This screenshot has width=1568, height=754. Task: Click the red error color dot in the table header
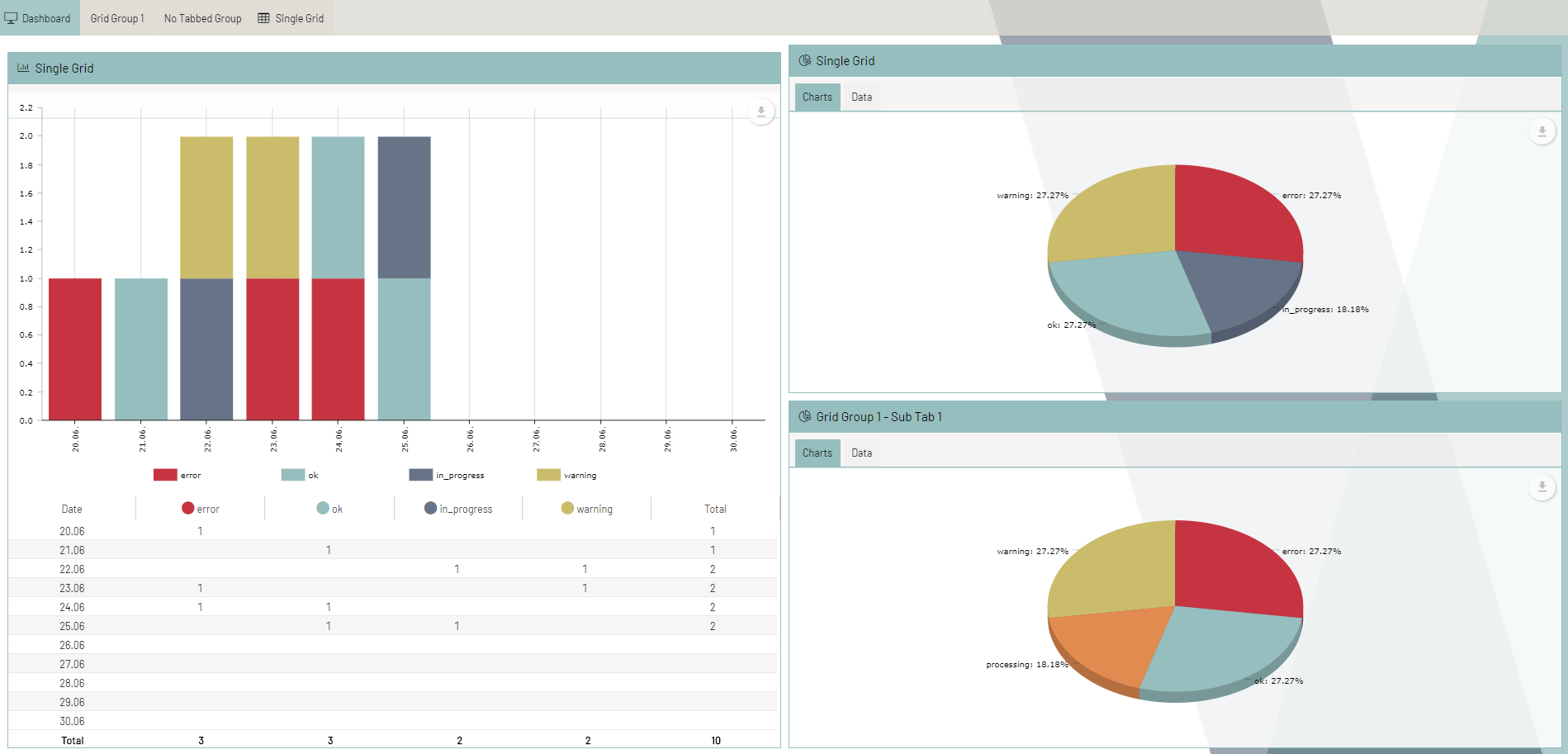point(189,508)
